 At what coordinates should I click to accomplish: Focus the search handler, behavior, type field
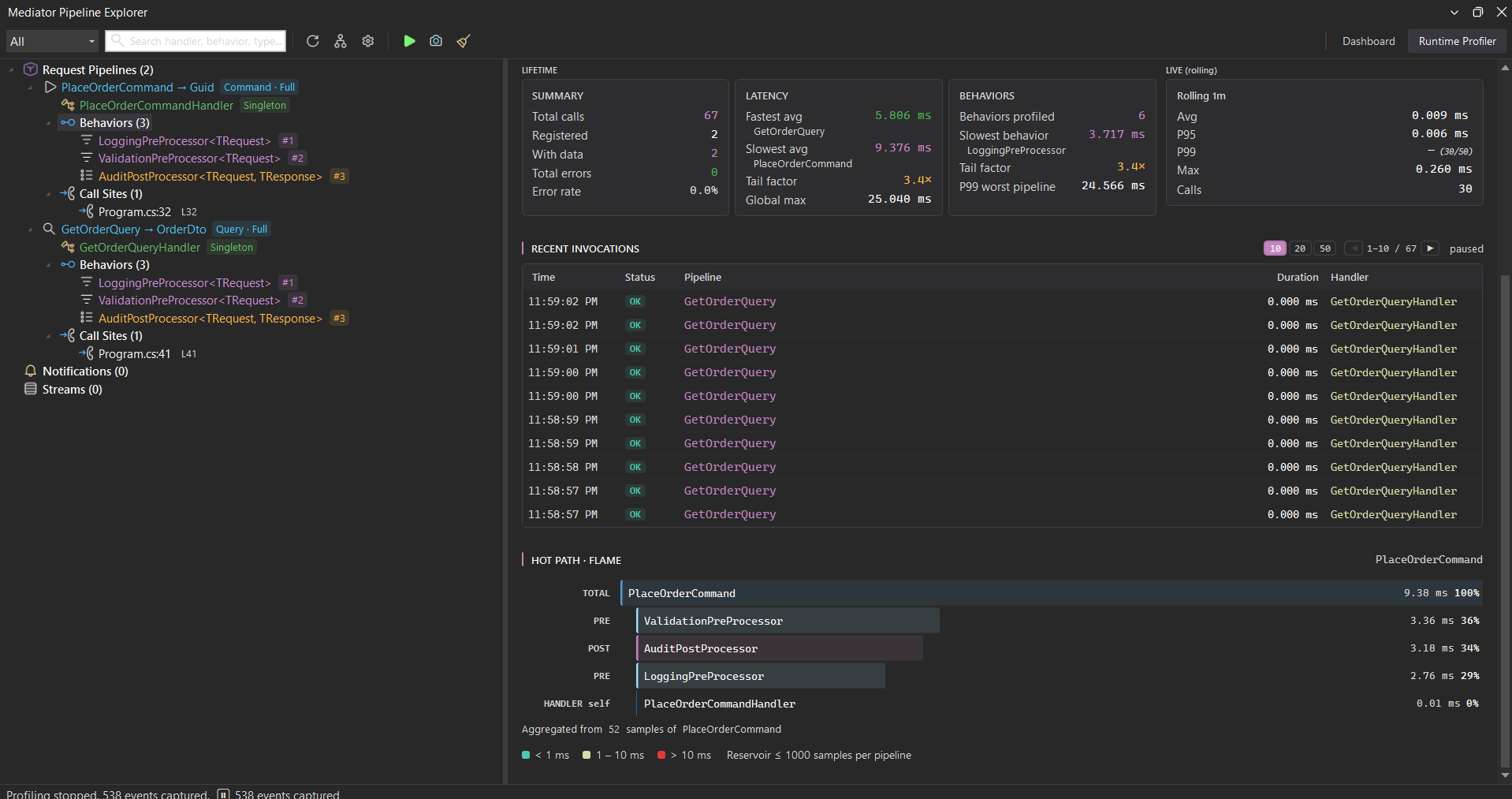tap(196, 41)
